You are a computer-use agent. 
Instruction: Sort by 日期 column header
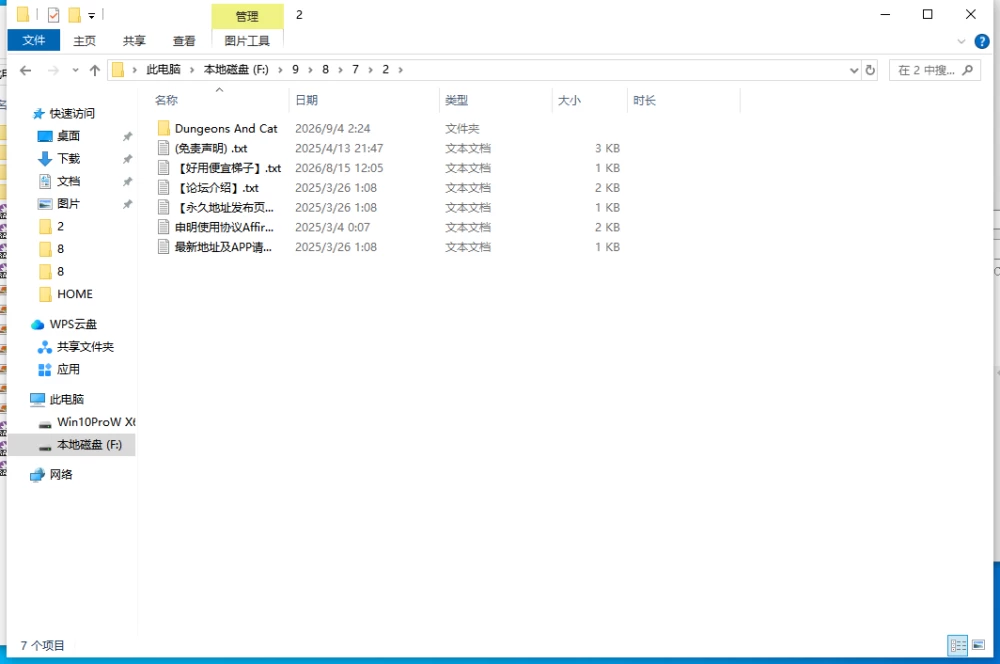tap(307, 100)
